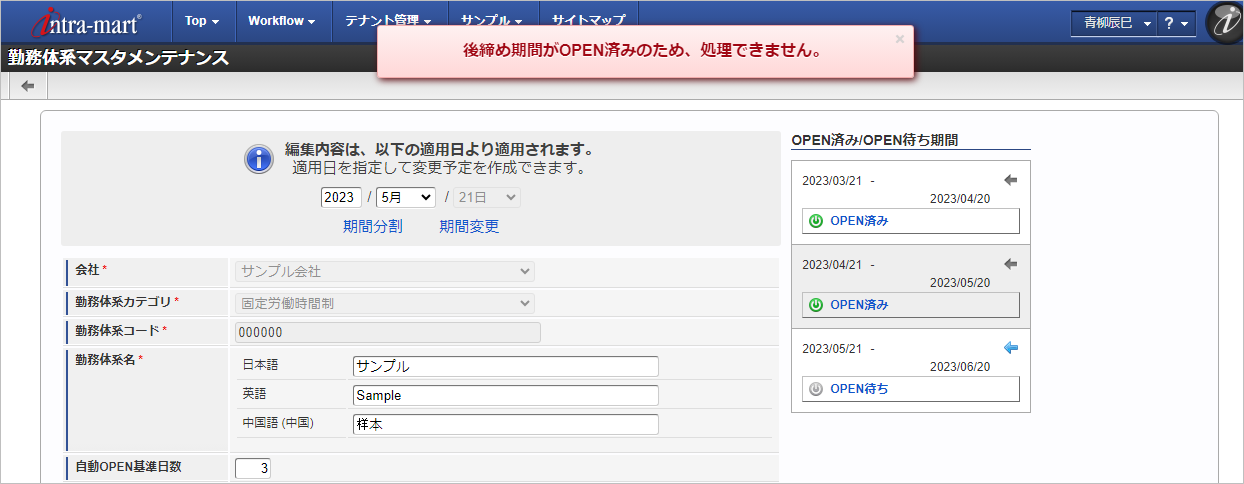This screenshot has width=1244, height=484.
Task: Click the OPEN待ち button
Action: click(911, 389)
